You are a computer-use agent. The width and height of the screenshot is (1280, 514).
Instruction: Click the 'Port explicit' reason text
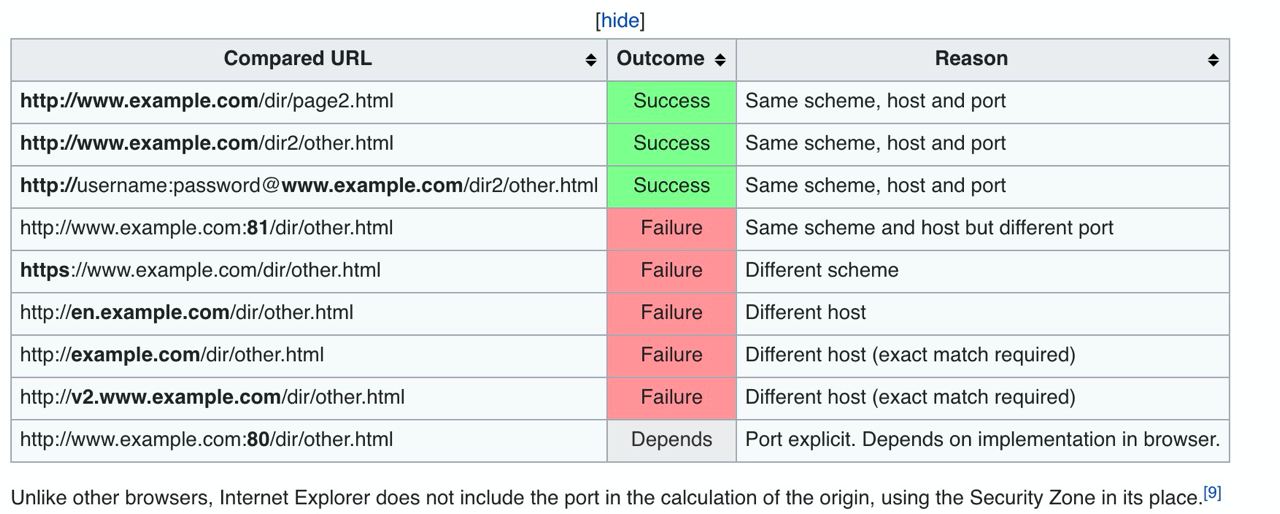pos(982,440)
